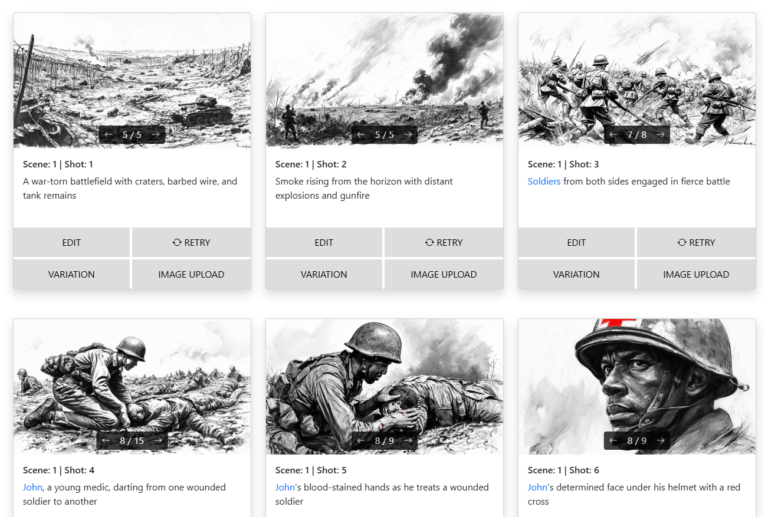The width and height of the screenshot is (768, 517).
Task: Show next image for Shot 4
Action: 159,441
